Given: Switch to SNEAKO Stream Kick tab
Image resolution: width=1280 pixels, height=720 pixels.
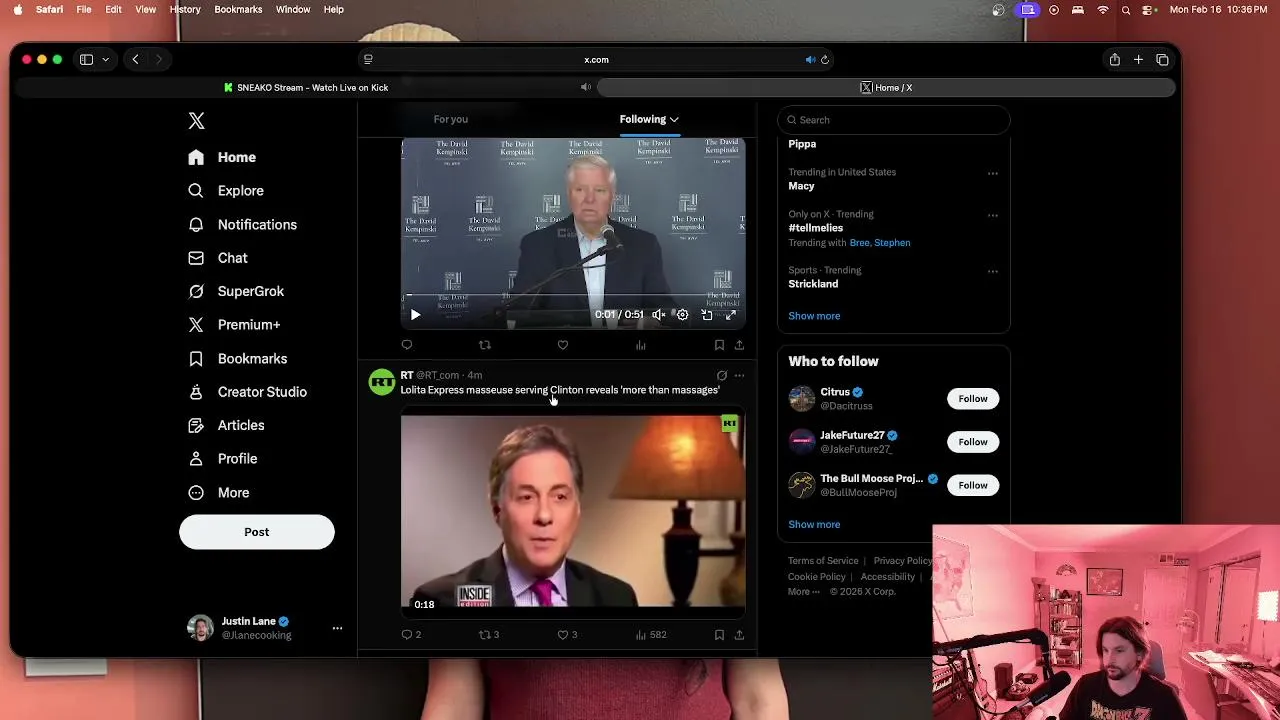Looking at the screenshot, I should pyautogui.click(x=305, y=88).
